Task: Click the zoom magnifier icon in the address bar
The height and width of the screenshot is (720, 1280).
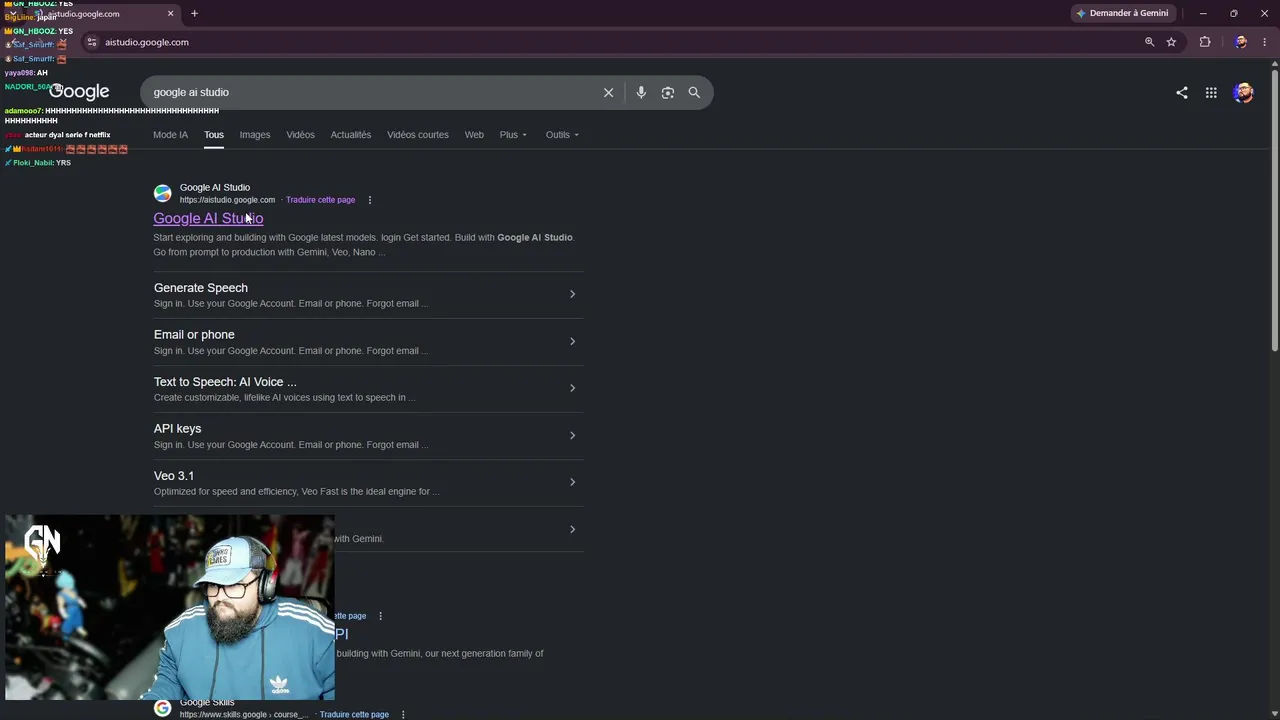Action: point(1149,42)
